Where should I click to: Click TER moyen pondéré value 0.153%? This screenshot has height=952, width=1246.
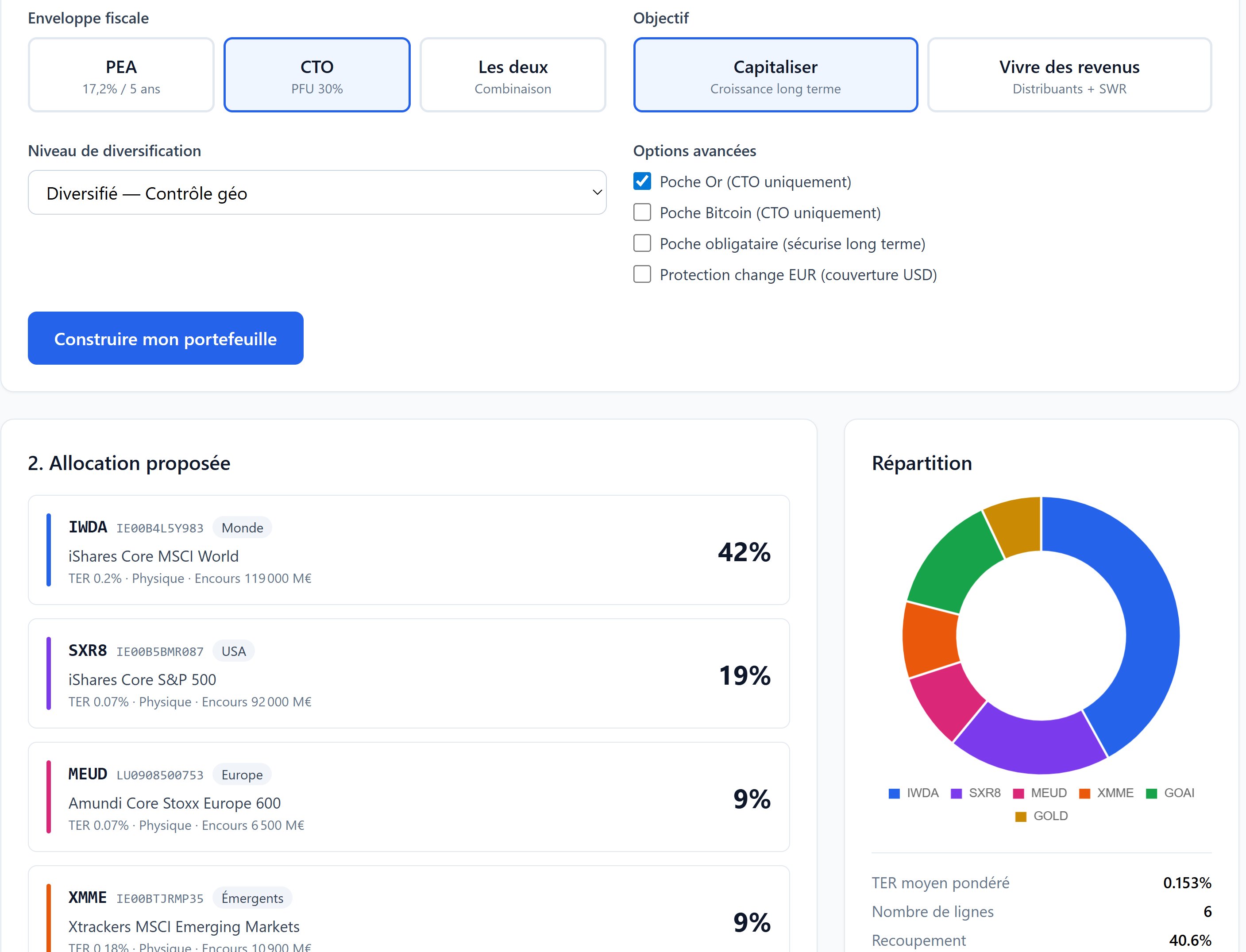1187,883
